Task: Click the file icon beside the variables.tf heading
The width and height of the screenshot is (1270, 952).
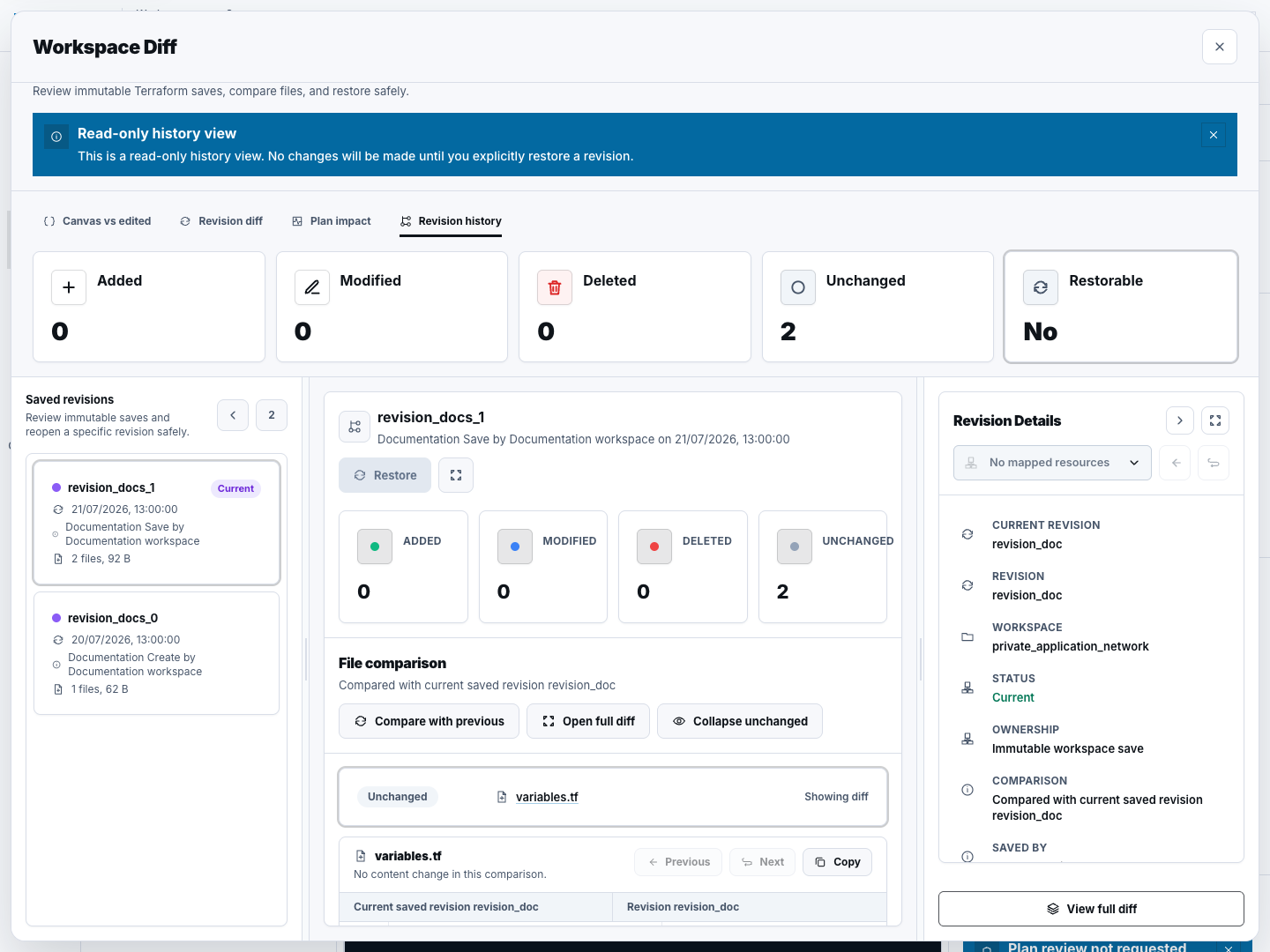Action: [x=361, y=856]
